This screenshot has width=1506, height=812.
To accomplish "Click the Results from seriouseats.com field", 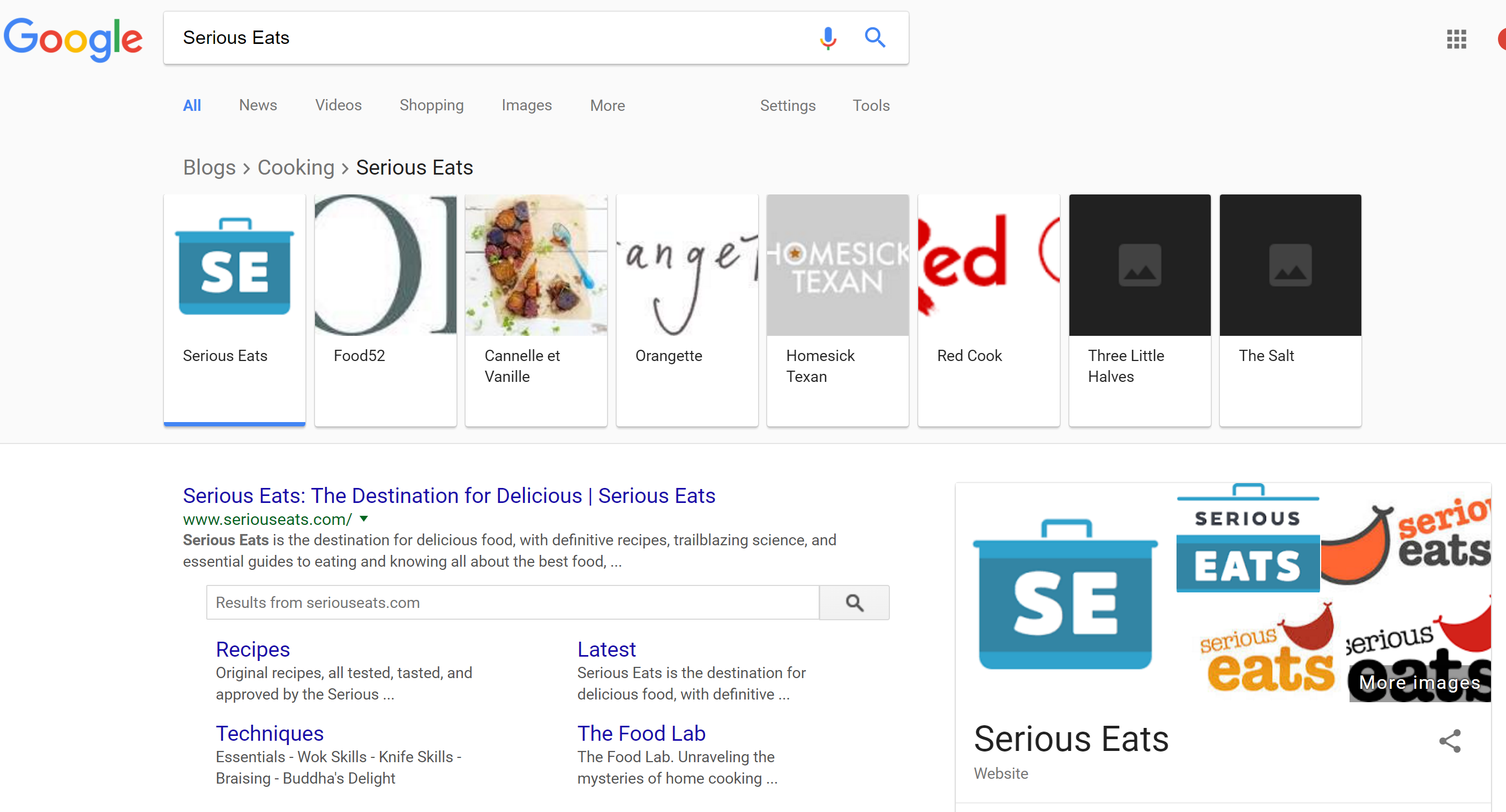I will (512, 602).
